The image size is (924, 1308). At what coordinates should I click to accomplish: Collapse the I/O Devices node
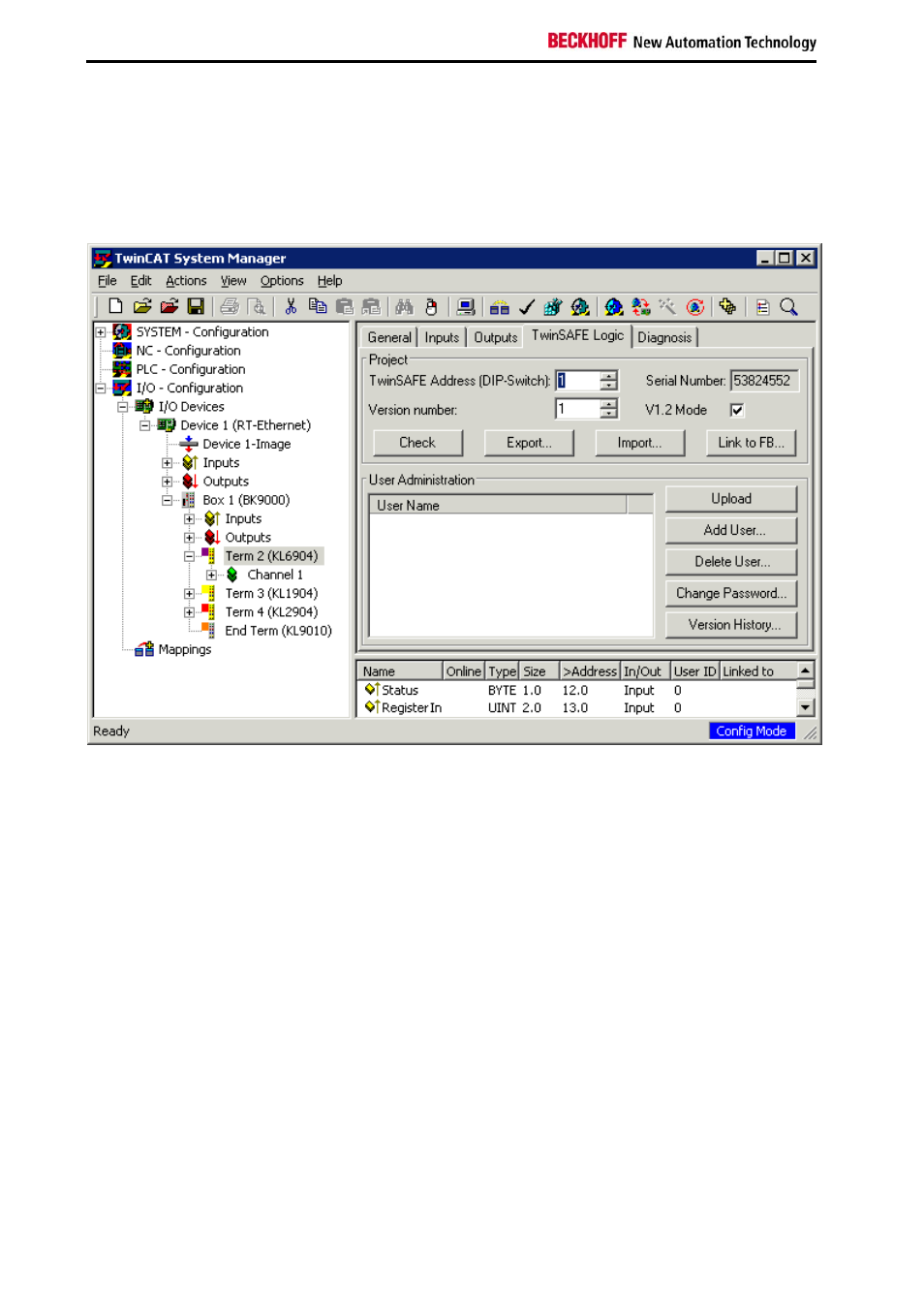pyautogui.click(x=123, y=407)
